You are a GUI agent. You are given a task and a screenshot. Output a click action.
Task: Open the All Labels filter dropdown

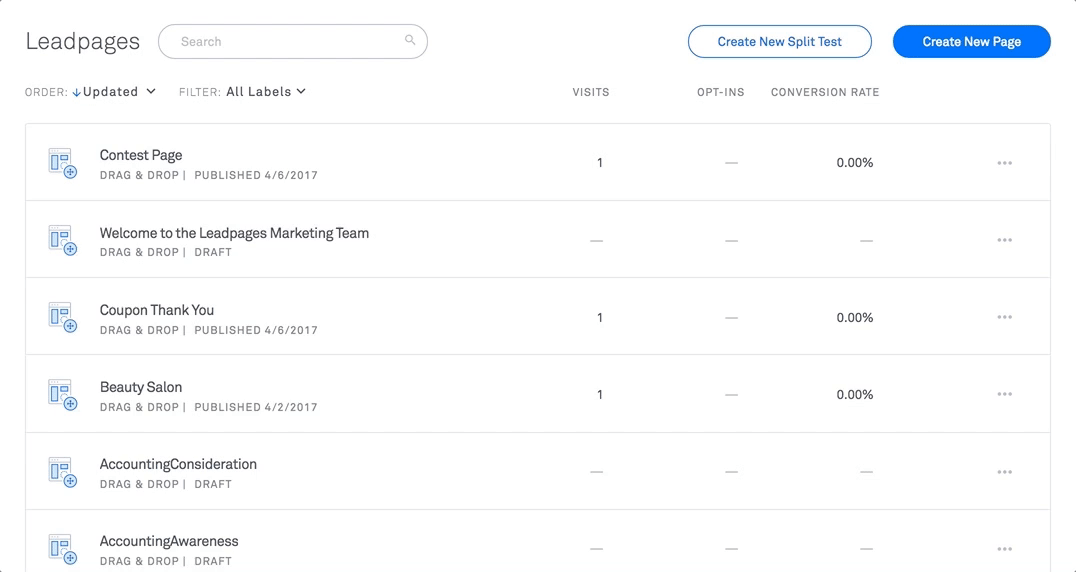tap(266, 92)
